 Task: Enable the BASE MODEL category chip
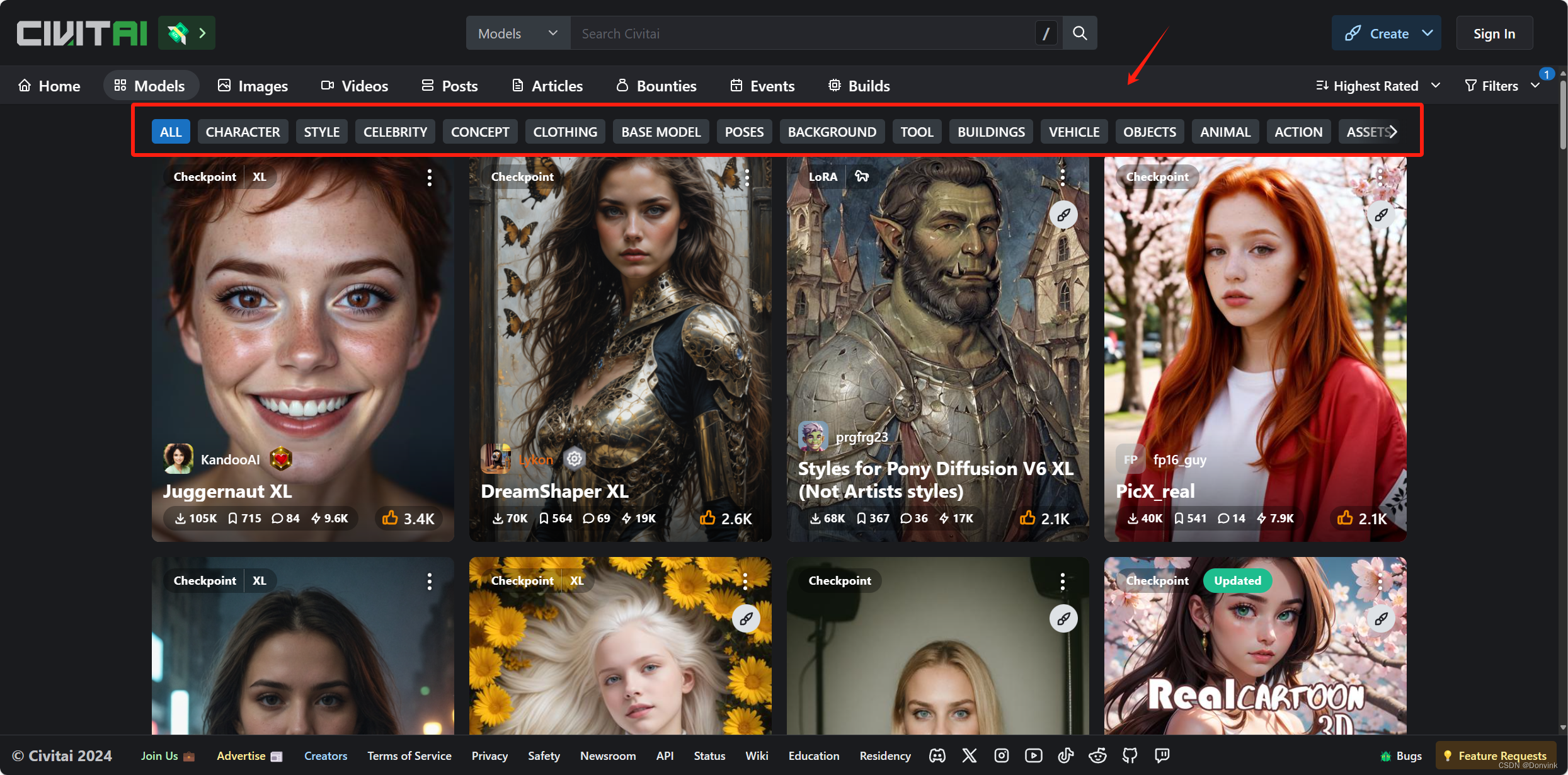click(x=661, y=132)
